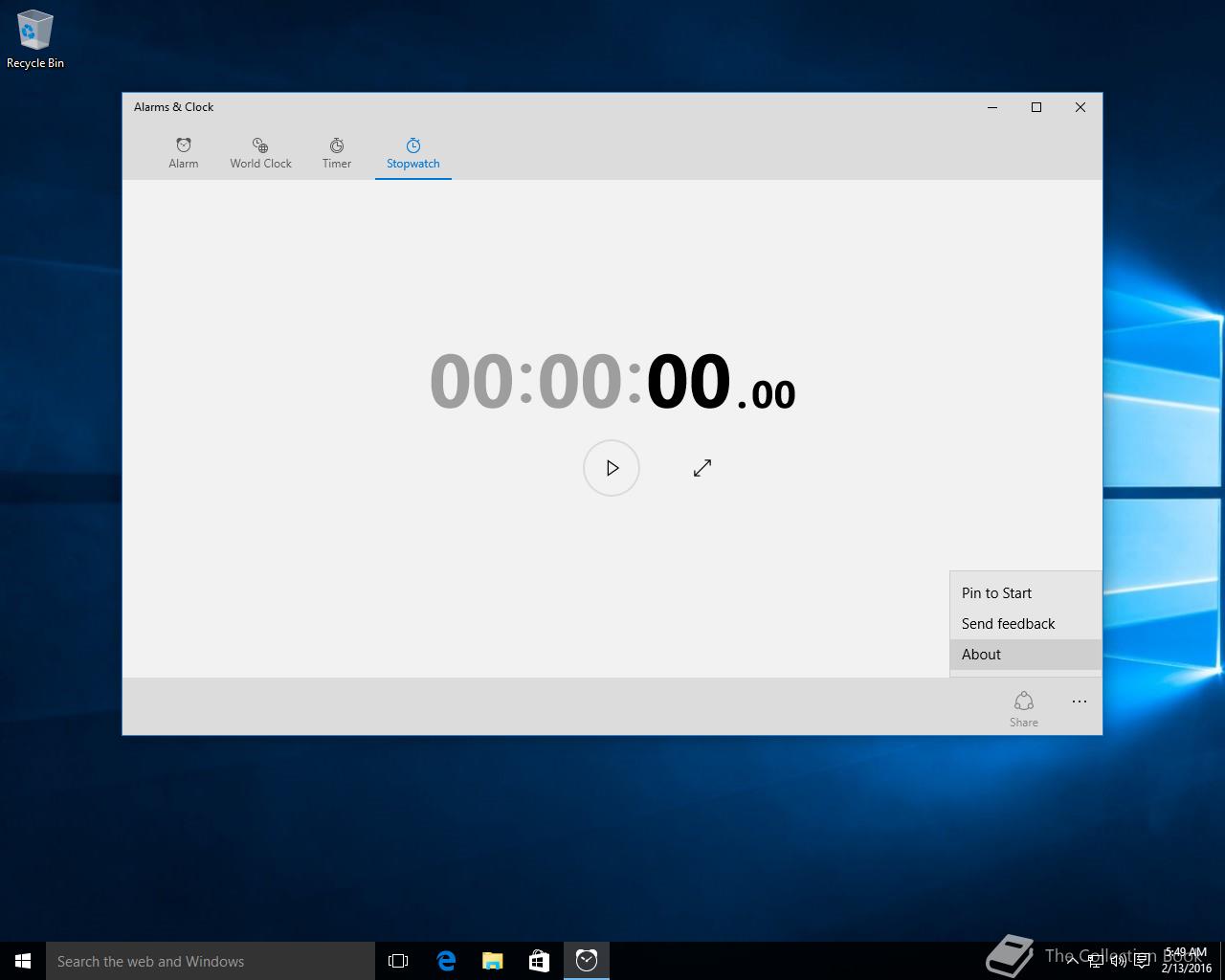Open the Store from the taskbar
The width and height of the screenshot is (1225, 980).
pyautogui.click(x=540, y=961)
